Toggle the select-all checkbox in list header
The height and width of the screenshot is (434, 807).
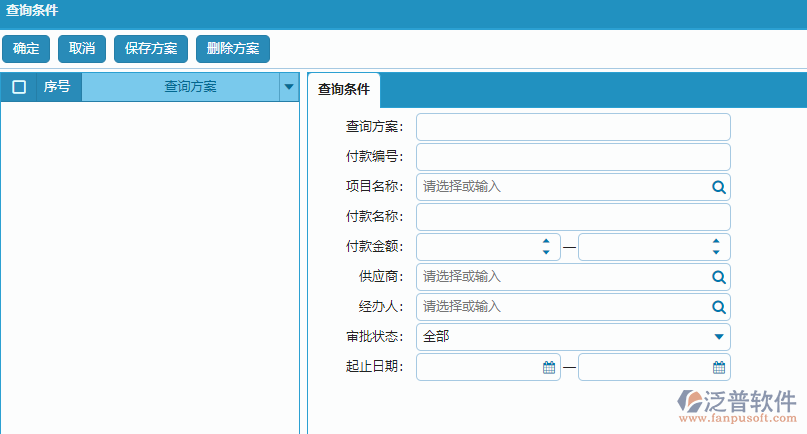coord(19,87)
